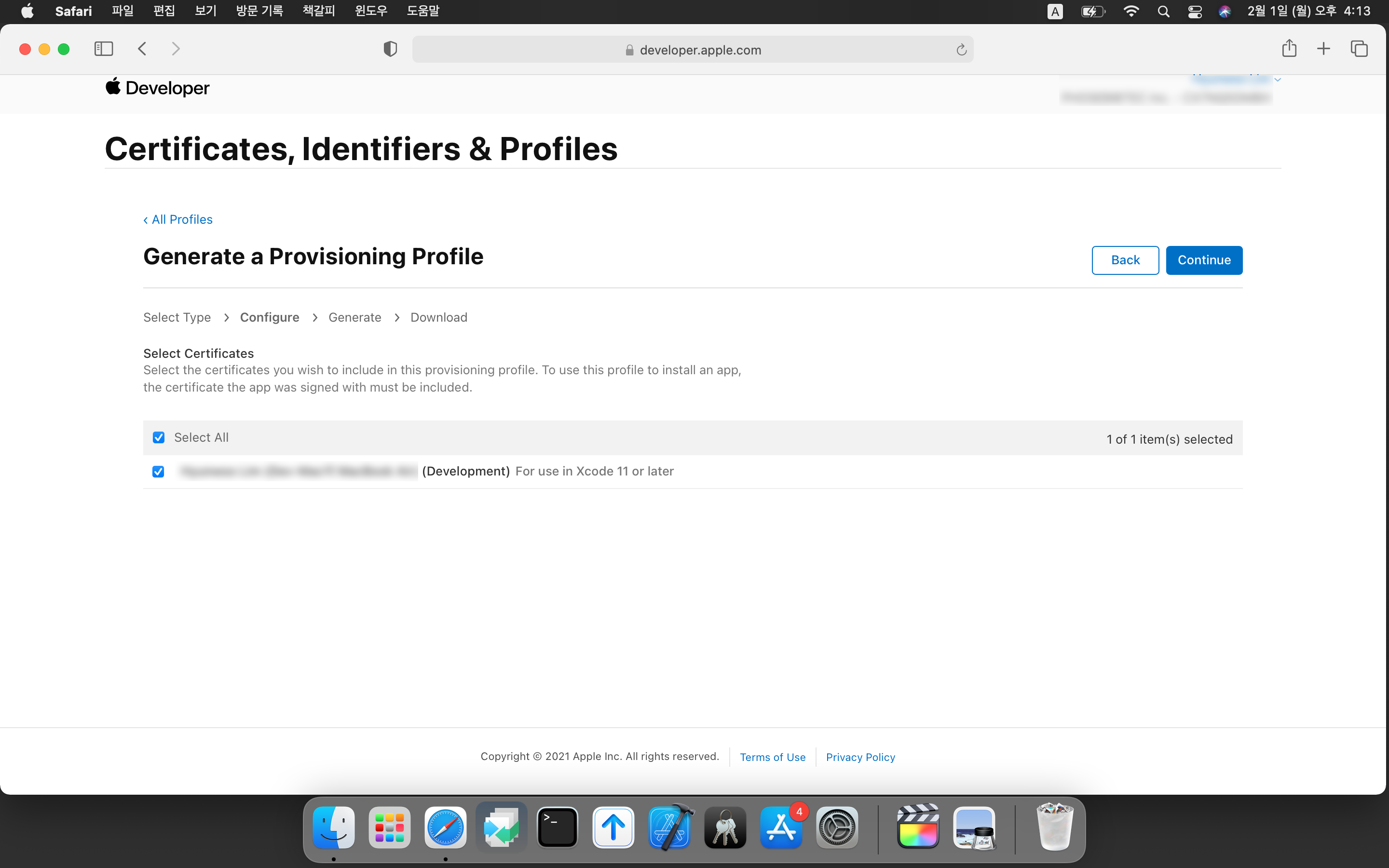
Task: Open the Share sheet icon
Action: pyautogui.click(x=1289, y=49)
